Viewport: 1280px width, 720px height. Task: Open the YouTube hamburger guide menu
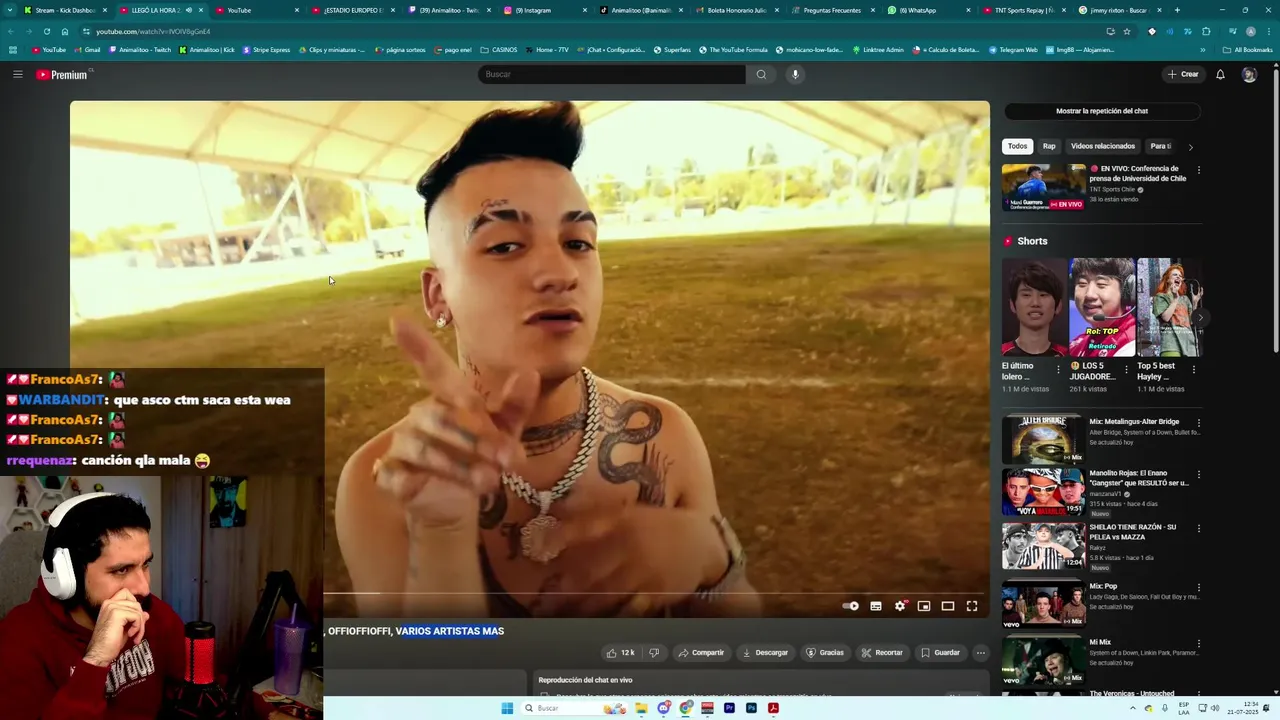click(17, 74)
